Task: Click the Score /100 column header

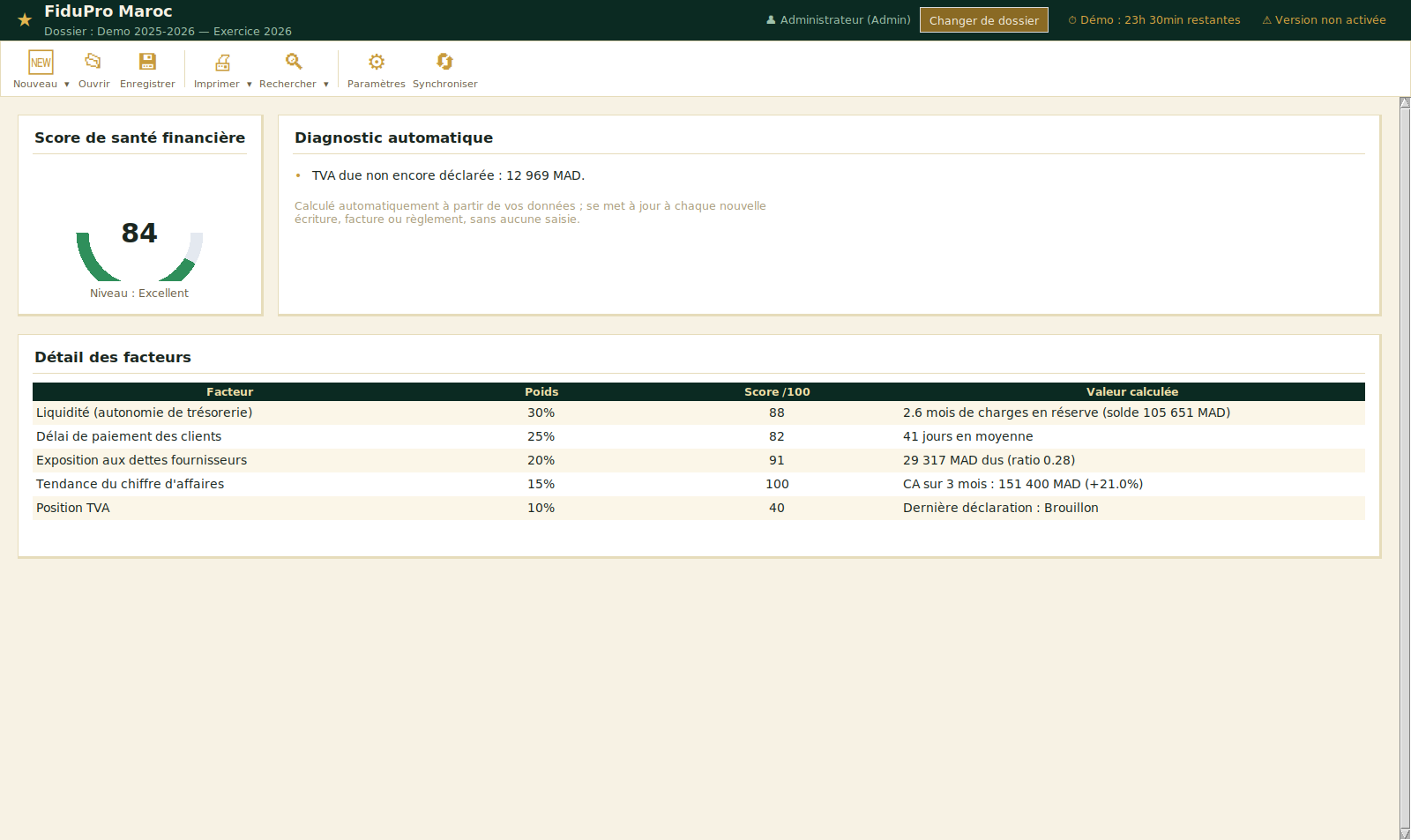Action: coord(777,392)
